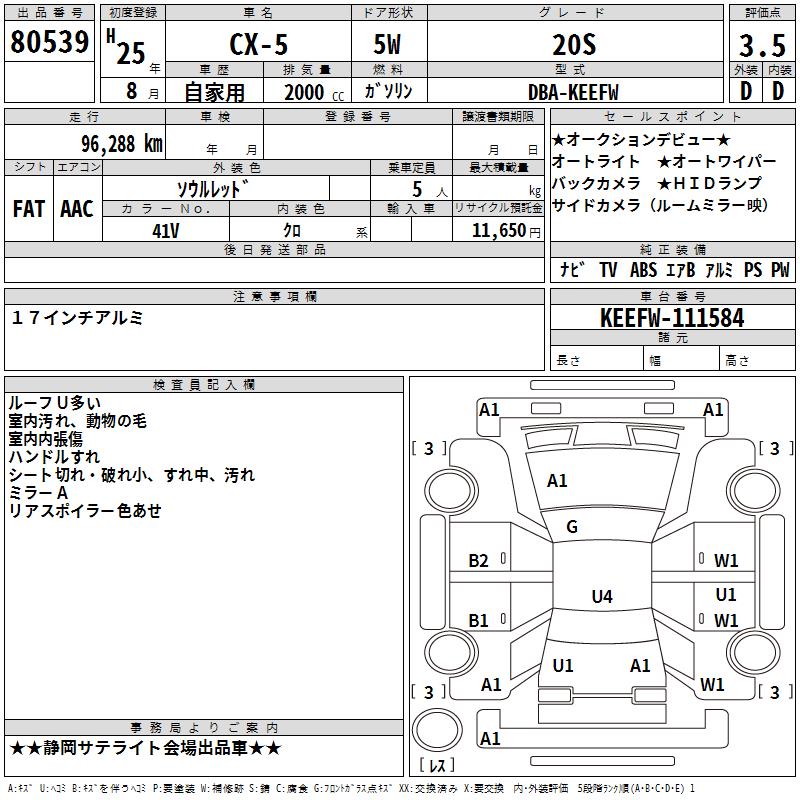Screen dimensions: 800x800
Task: Click the ★オートワイパー sales point
Action: (716, 161)
